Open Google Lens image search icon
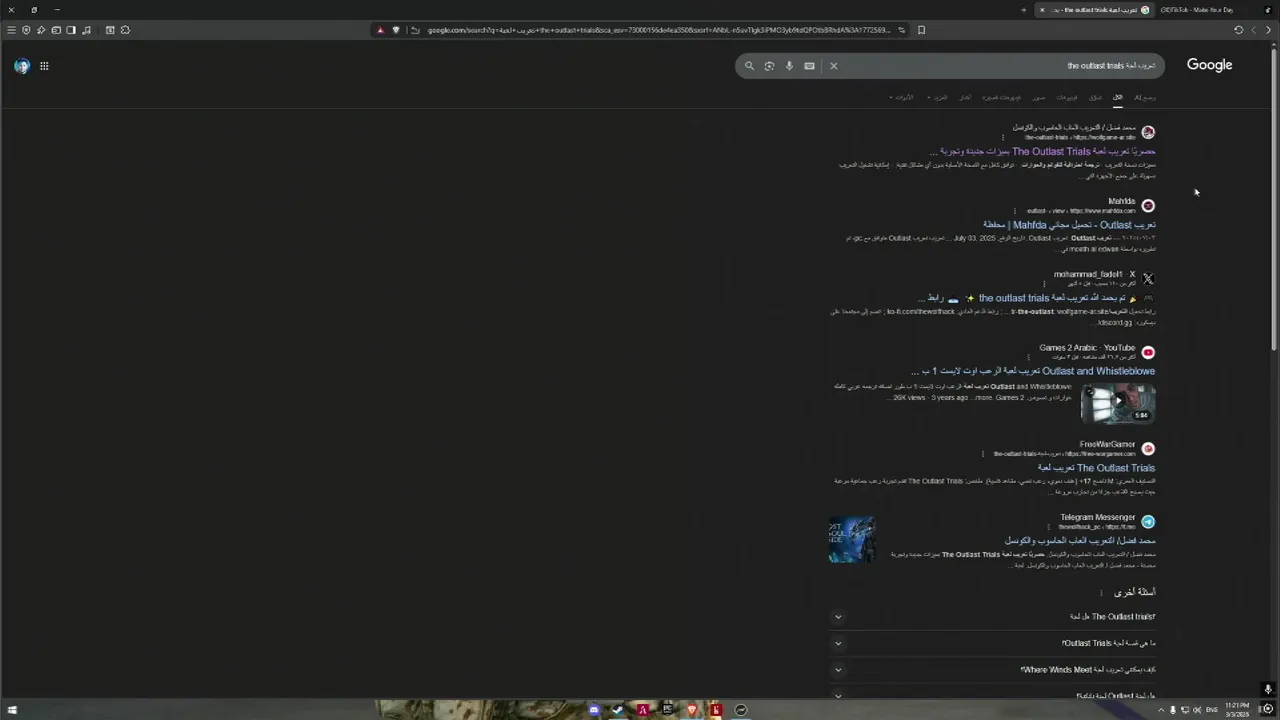Screen dimensions: 1280x720 [x=769, y=66]
